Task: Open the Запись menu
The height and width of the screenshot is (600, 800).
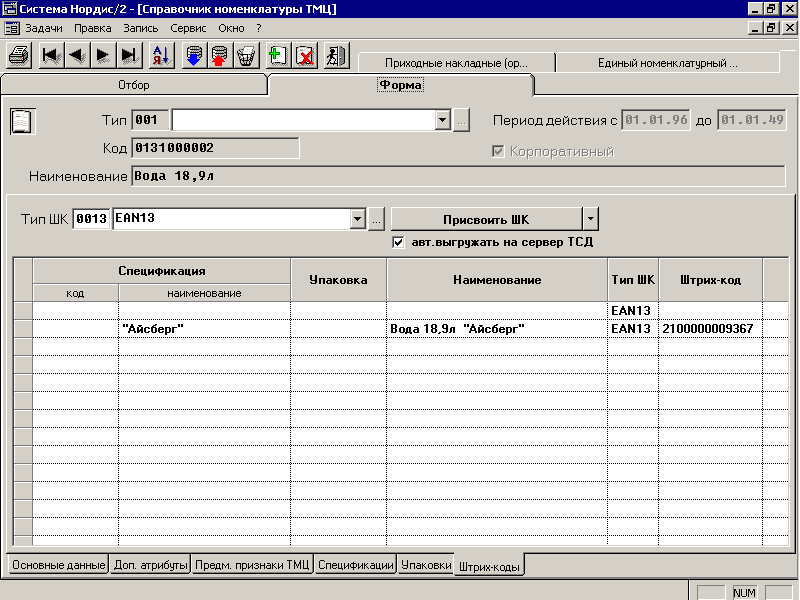Action: 140,28
